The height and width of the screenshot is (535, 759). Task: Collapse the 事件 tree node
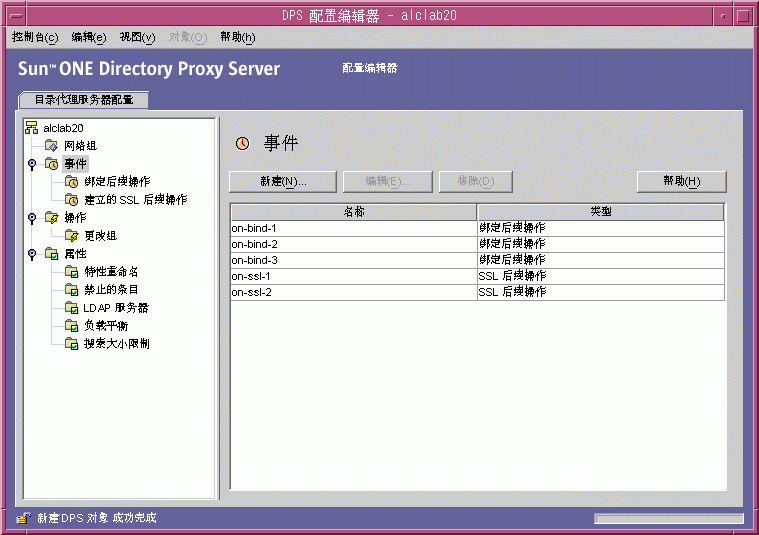(32, 164)
